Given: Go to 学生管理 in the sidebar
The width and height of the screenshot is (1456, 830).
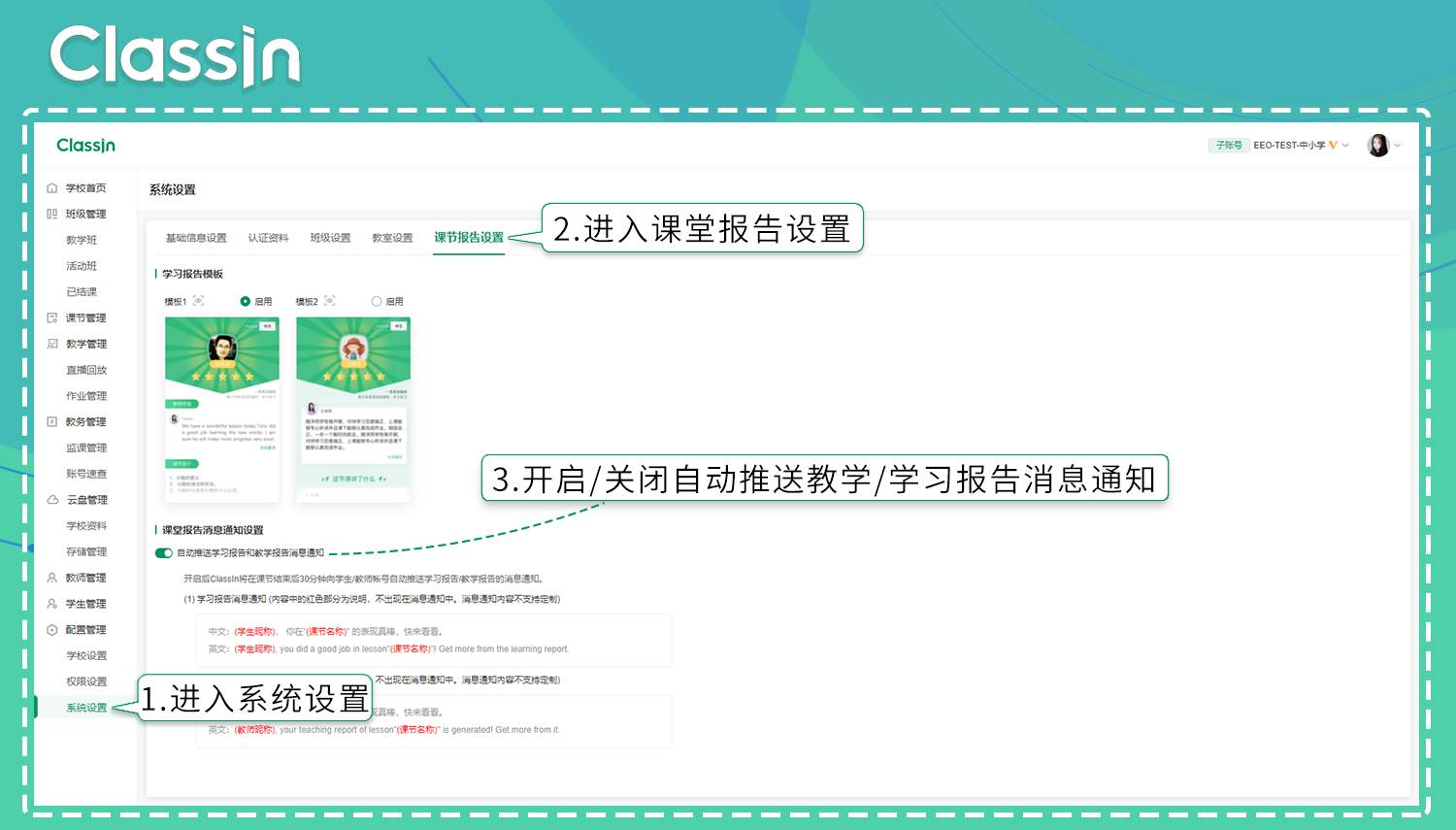Looking at the screenshot, I should 86,604.
